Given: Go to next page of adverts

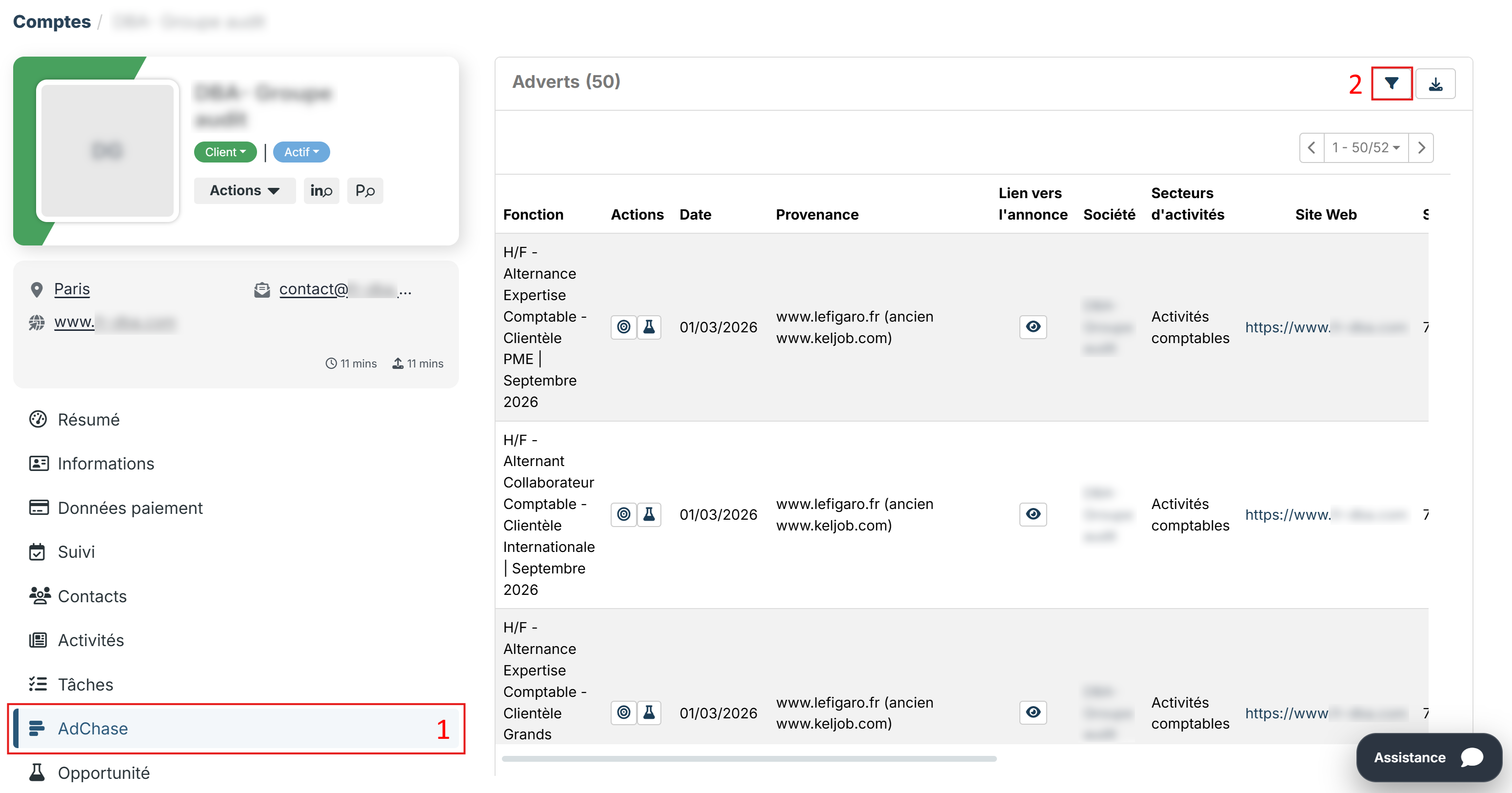Looking at the screenshot, I should (x=1421, y=147).
